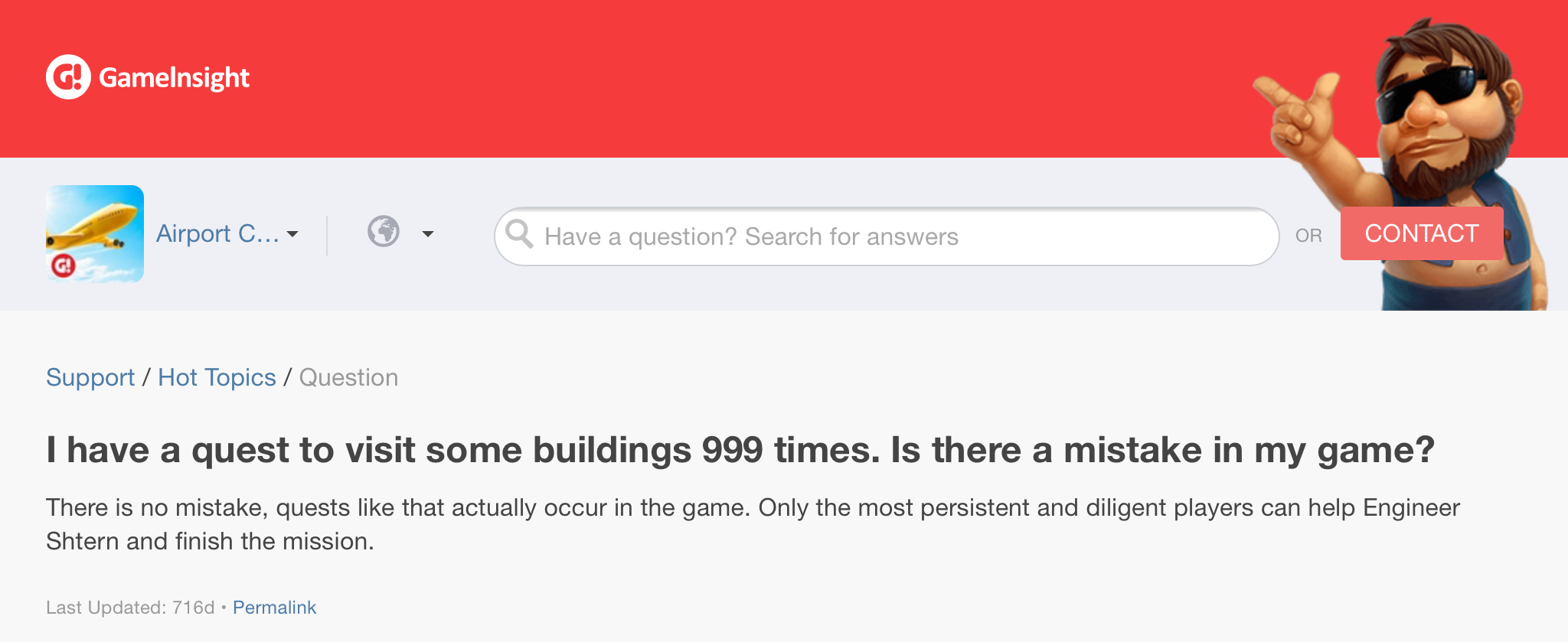Expand the game selector dropdown arrow
Screen dimensions: 1568x642
tap(292, 234)
